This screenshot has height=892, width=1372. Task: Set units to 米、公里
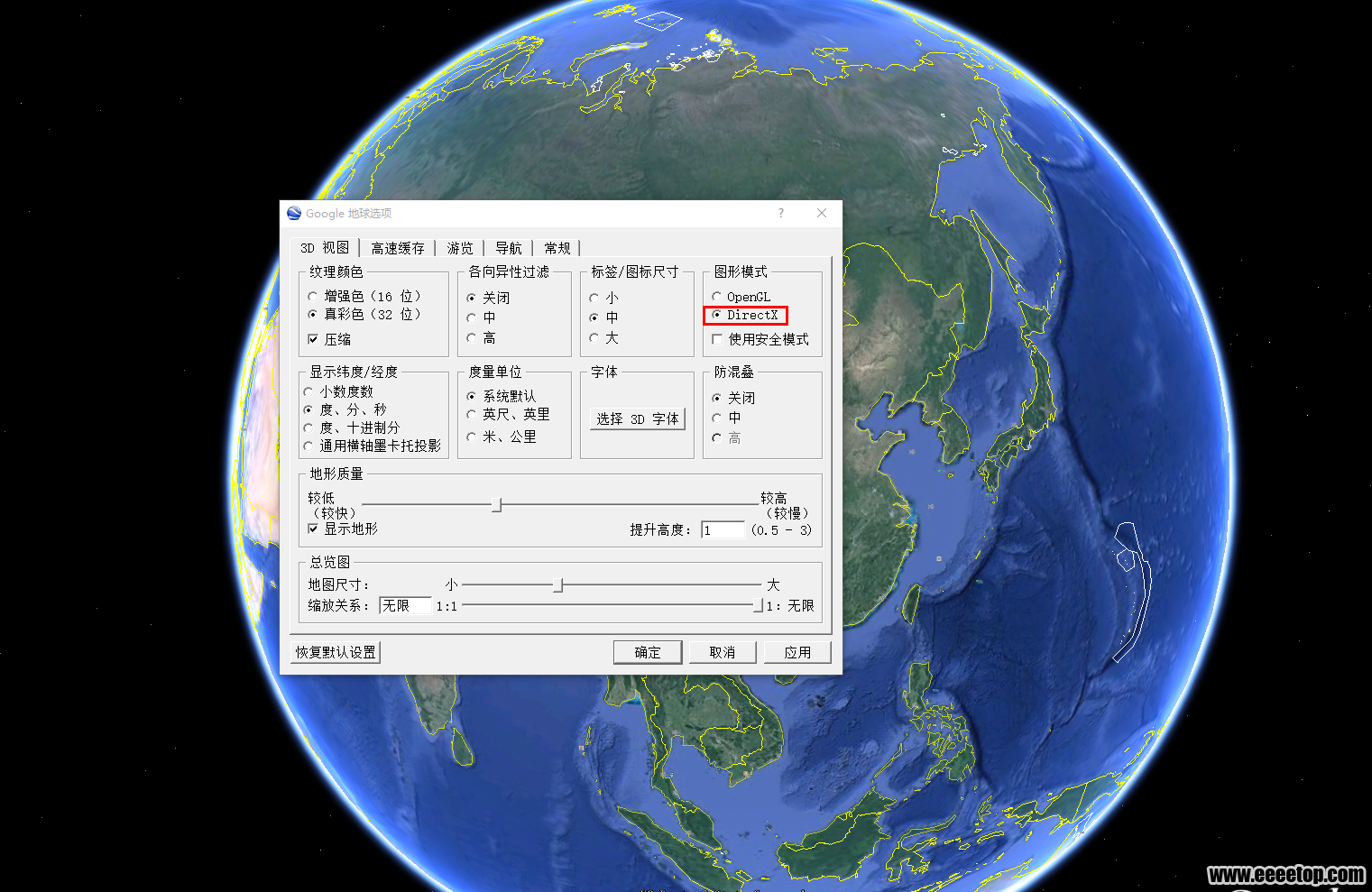(502, 437)
